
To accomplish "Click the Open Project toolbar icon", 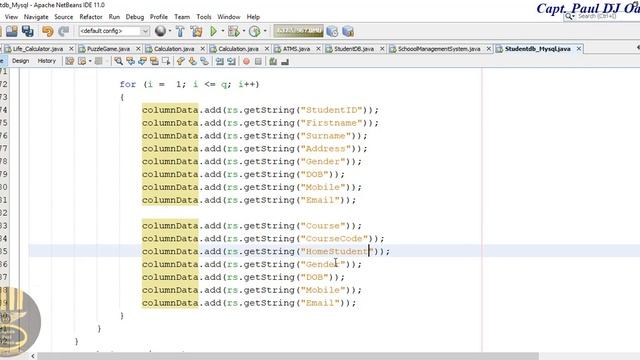I will pos(12,31).
